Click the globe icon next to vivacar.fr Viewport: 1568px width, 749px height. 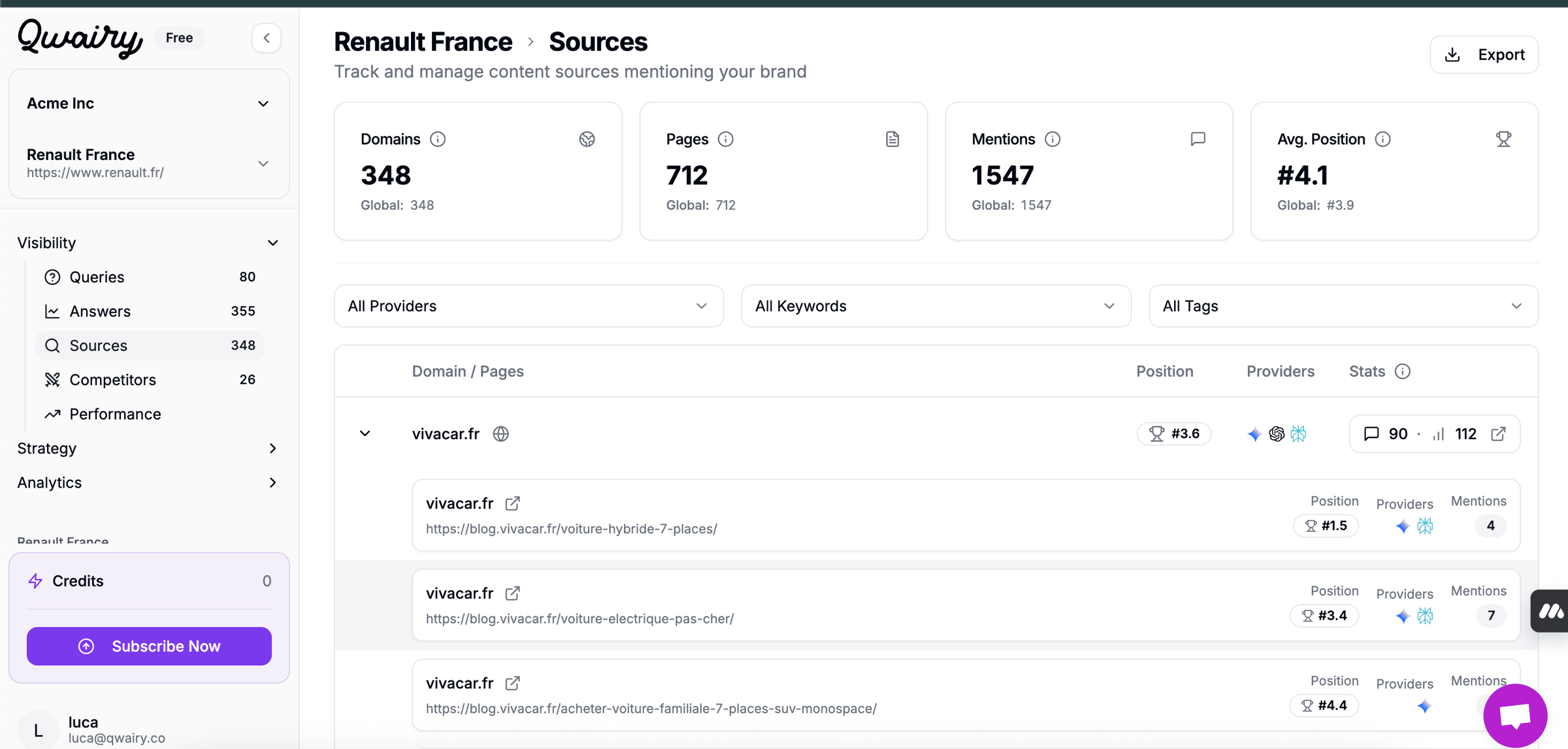(501, 434)
